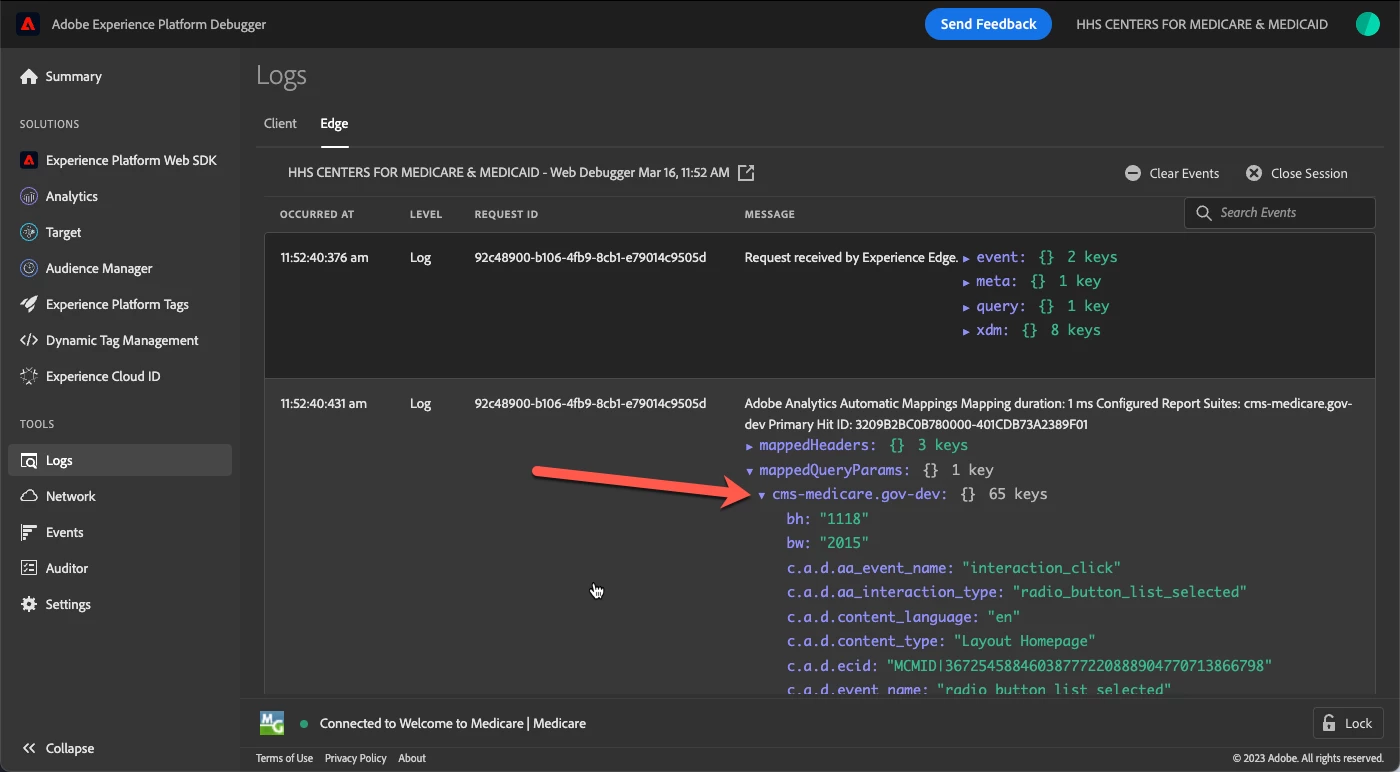Click the Events list icon
This screenshot has width=1400, height=772.
29,532
